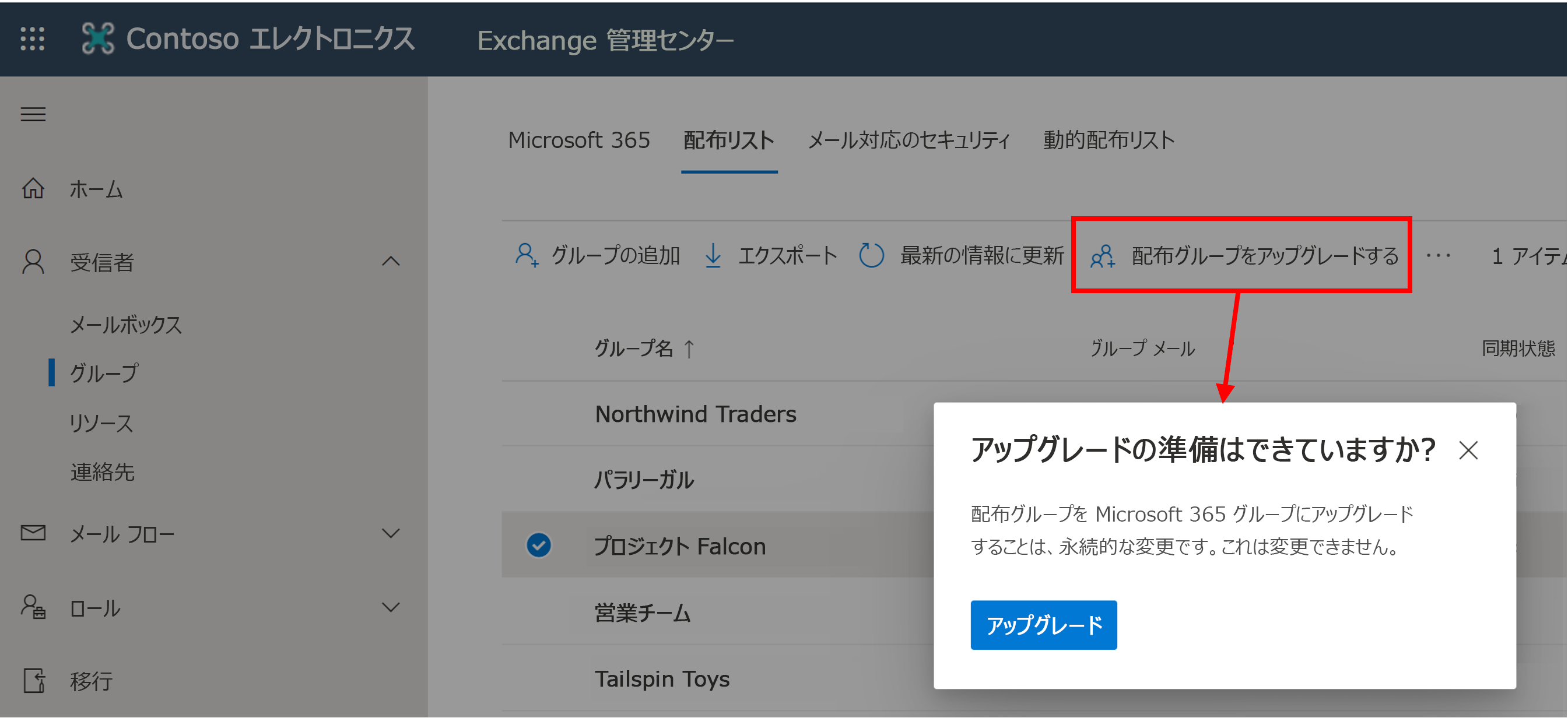Click the Contoso Electronics drone logo

click(x=98, y=39)
